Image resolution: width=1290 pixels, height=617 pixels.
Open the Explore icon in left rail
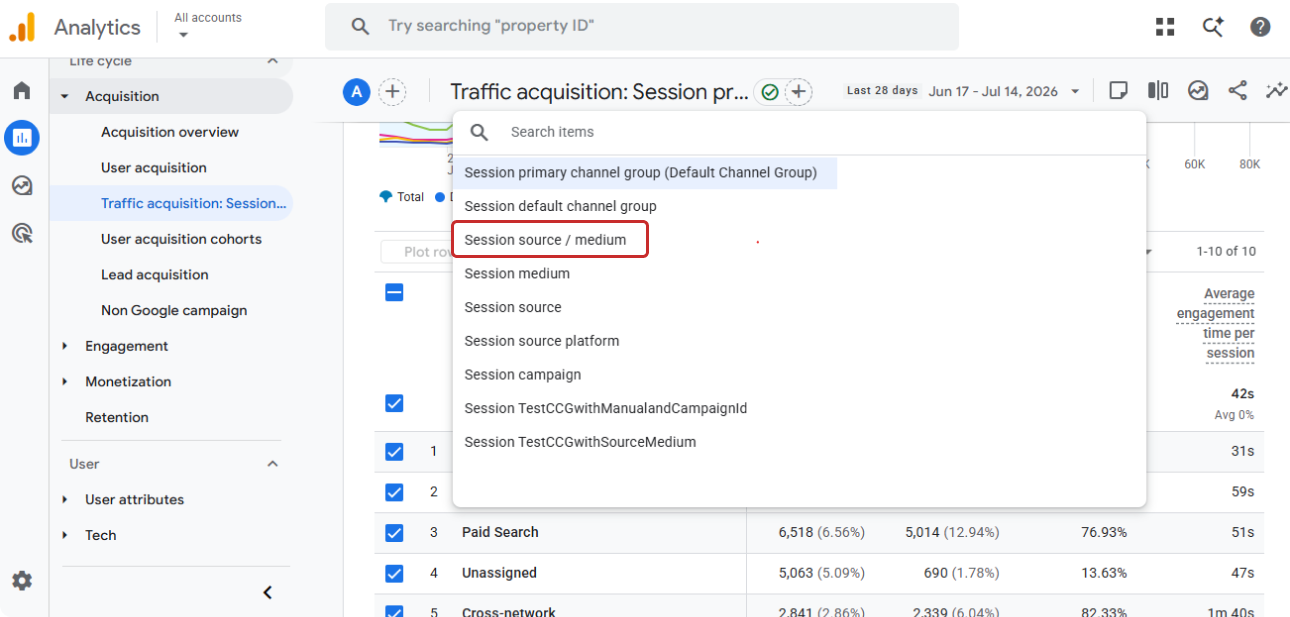pyautogui.click(x=22, y=185)
